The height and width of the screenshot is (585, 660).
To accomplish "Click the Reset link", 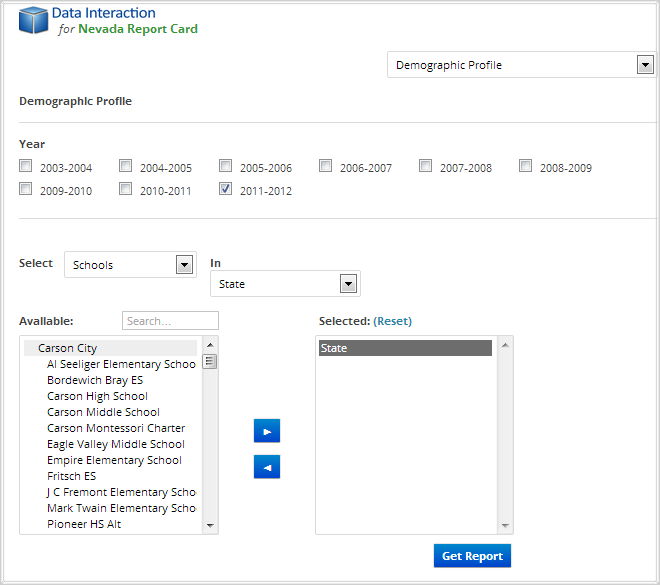I will pos(392,321).
